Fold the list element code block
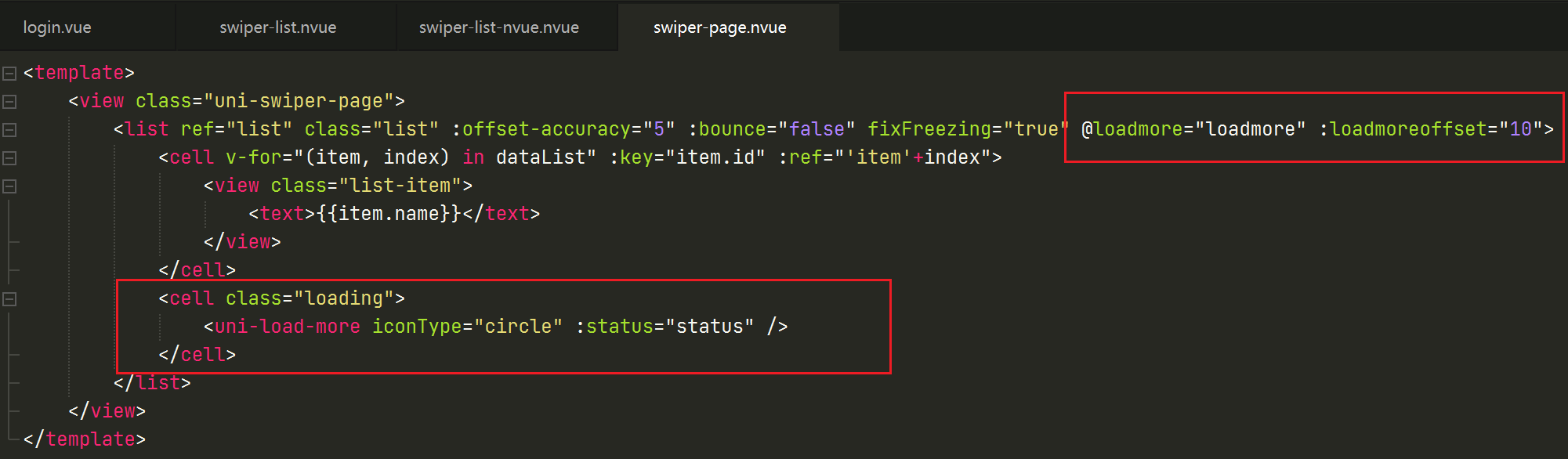This screenshot has height=459, width=1568. [x=9, y=130]
